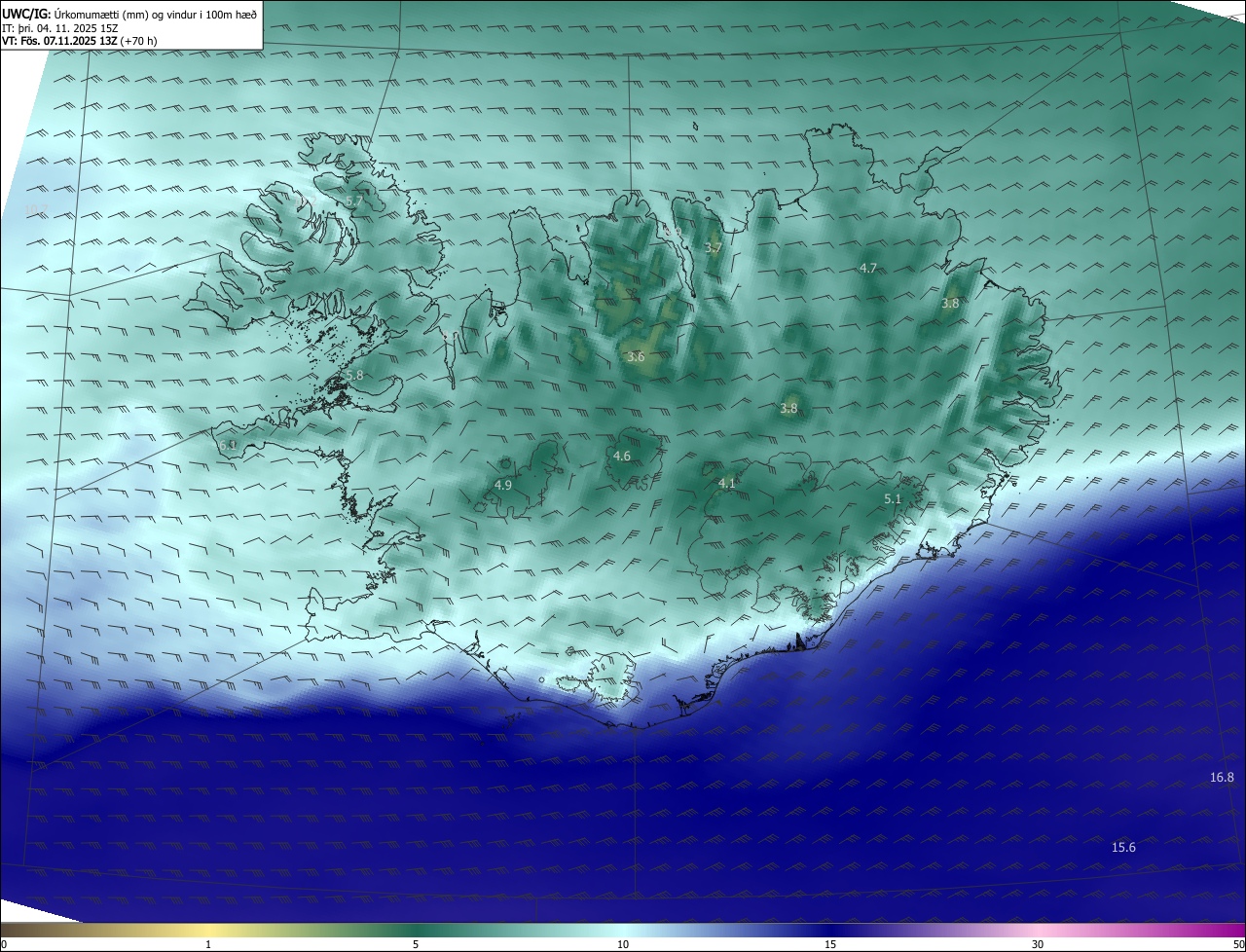Click the 3.6 precipitation value label
This screenshot has width=1246, height=952.
[x=636, y=357]
